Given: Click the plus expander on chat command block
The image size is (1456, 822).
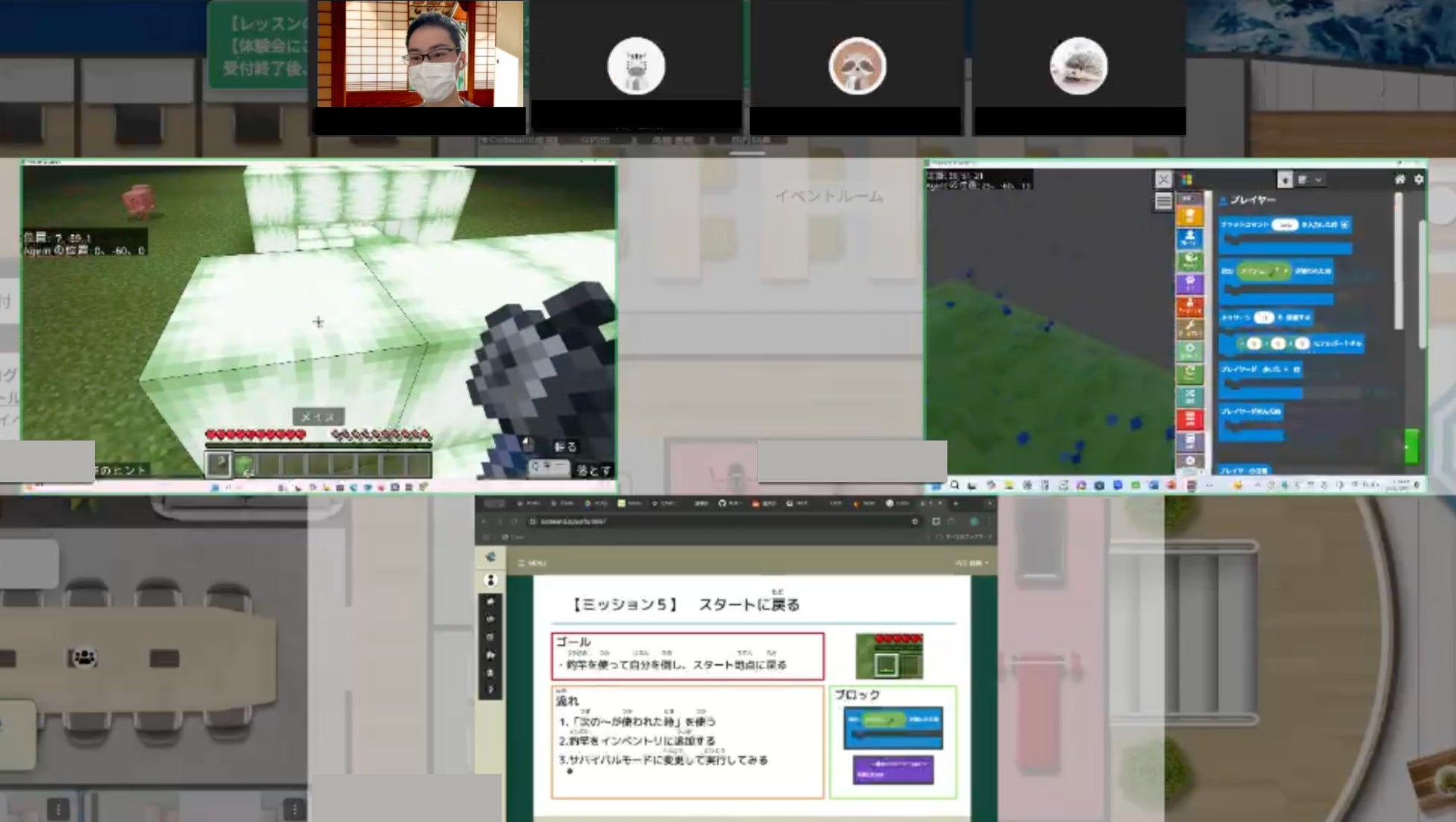Looking at the screenshot, I should [1345, 225].
